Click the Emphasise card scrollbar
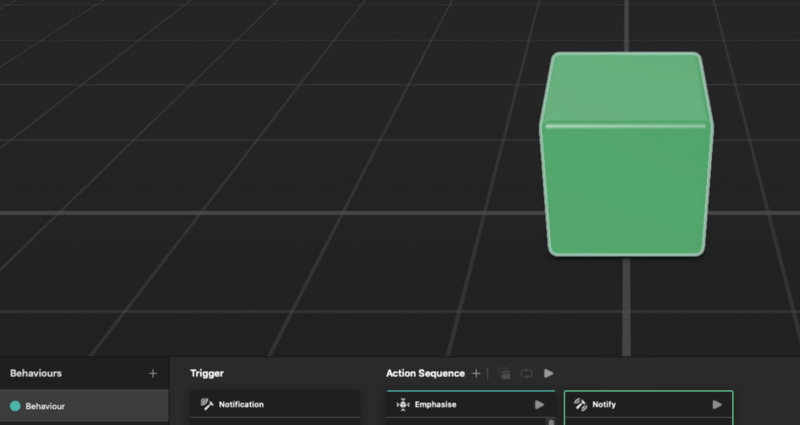The width and height of the screenshot is (800, 425). pos(551,421)
